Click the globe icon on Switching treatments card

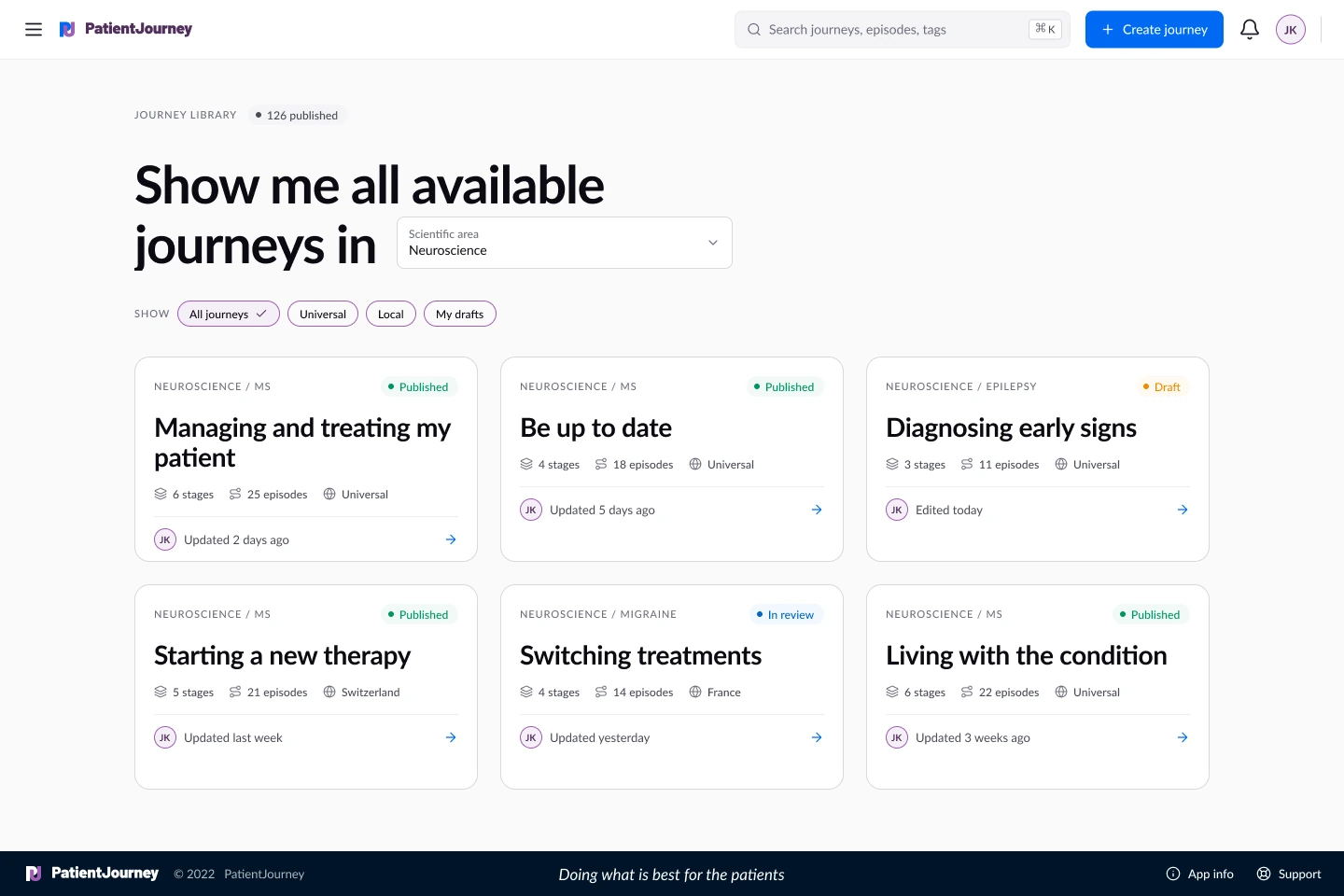(695, 692)
